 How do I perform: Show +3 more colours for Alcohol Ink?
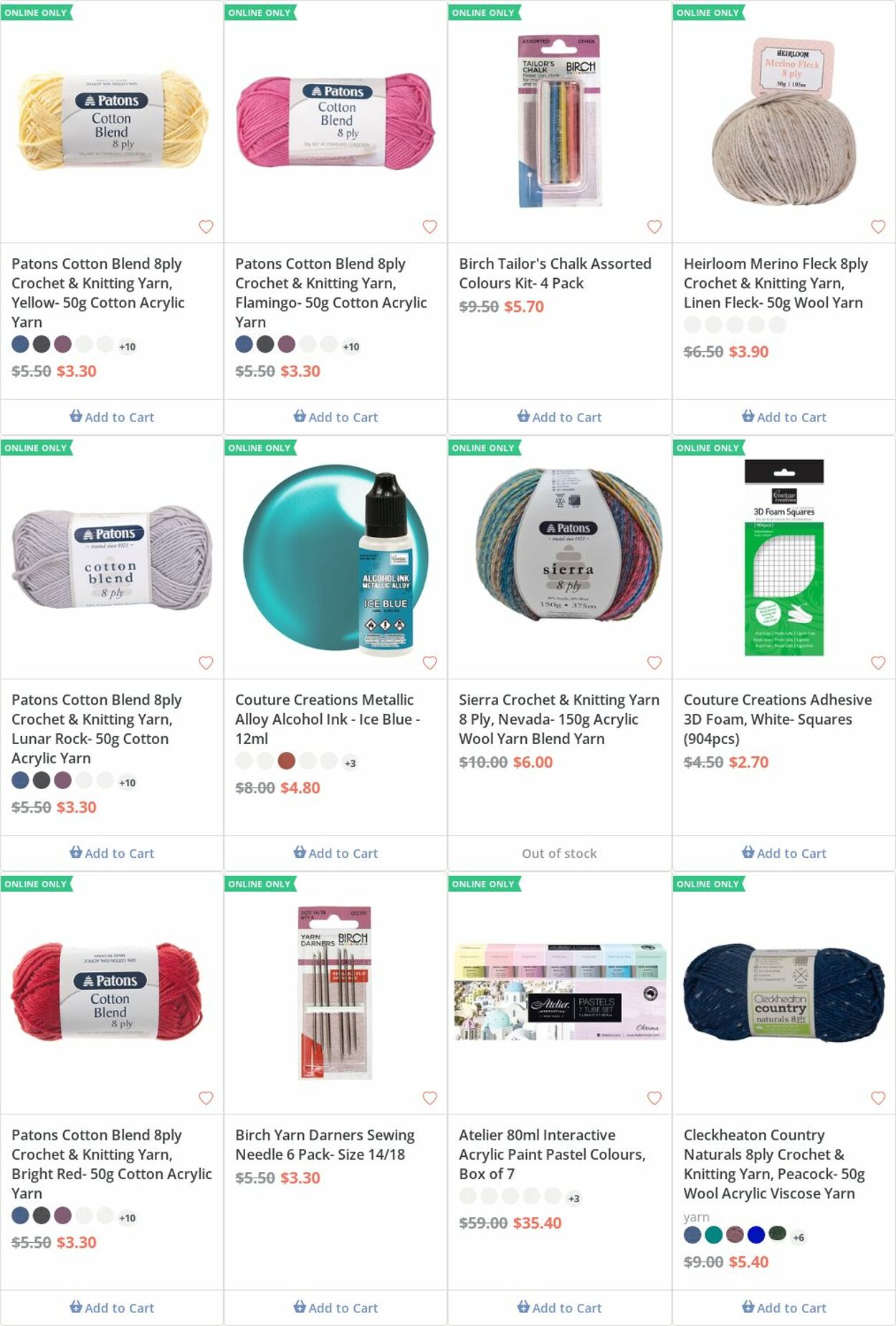pos(350,763)
